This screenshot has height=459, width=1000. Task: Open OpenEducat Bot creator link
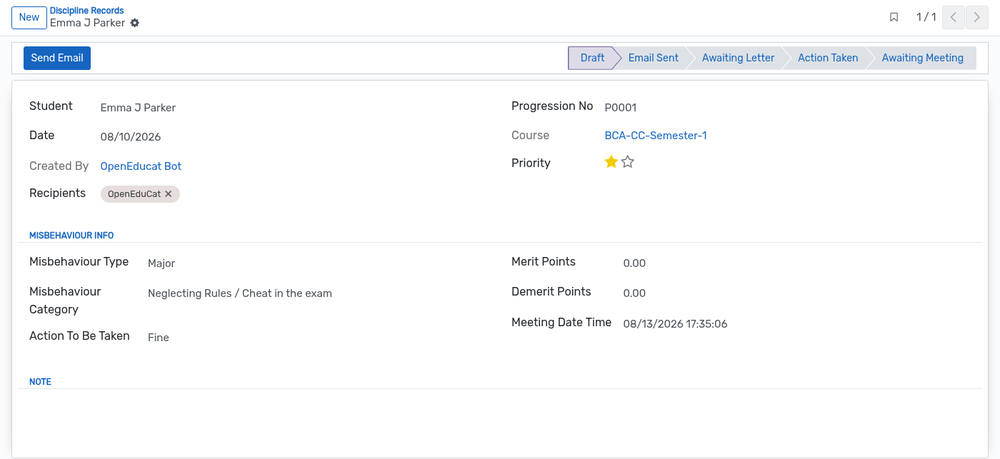point(141,166)
